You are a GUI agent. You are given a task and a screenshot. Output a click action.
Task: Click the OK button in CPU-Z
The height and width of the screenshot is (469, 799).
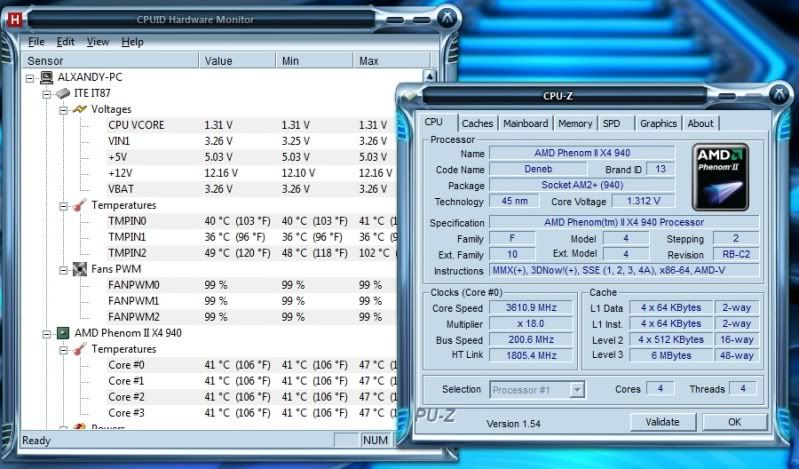tap(734, 422)
